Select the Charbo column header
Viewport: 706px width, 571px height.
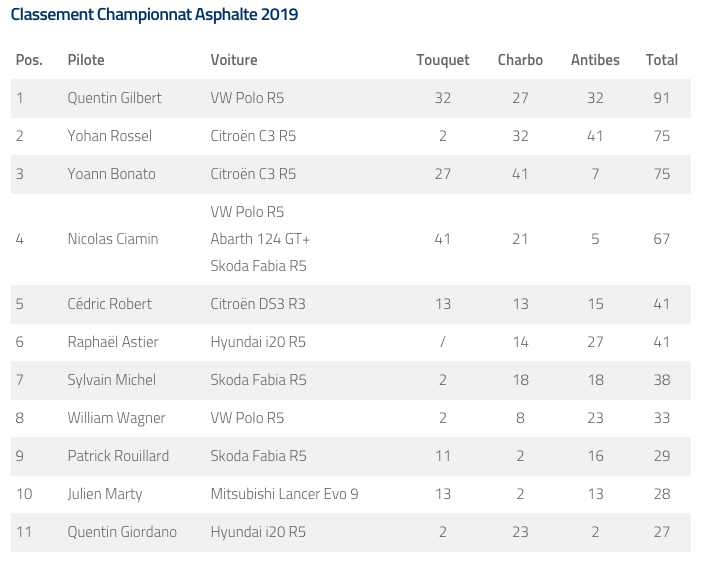(520, 60)
